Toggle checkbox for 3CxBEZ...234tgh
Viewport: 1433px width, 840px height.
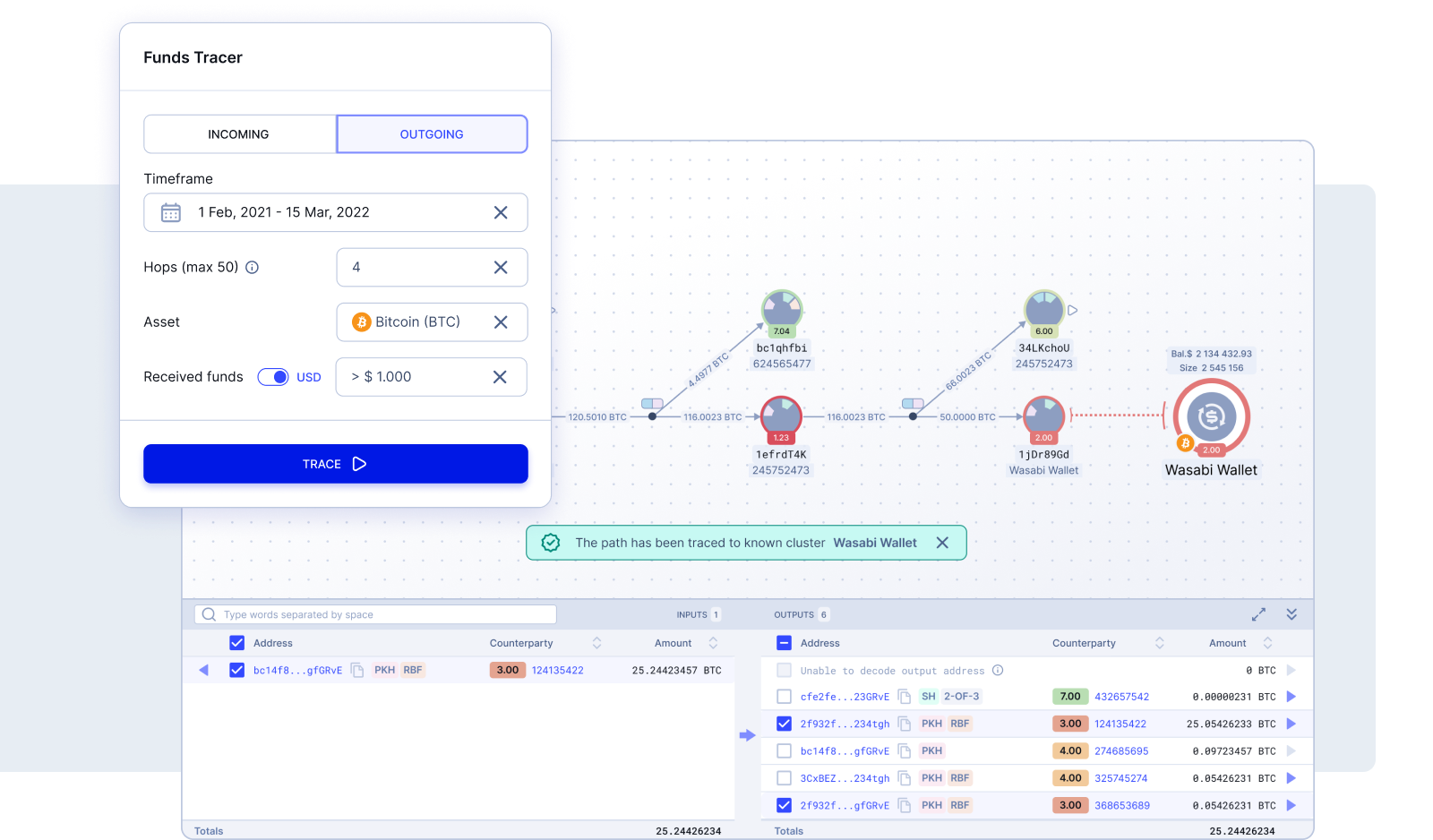[784, 778]
